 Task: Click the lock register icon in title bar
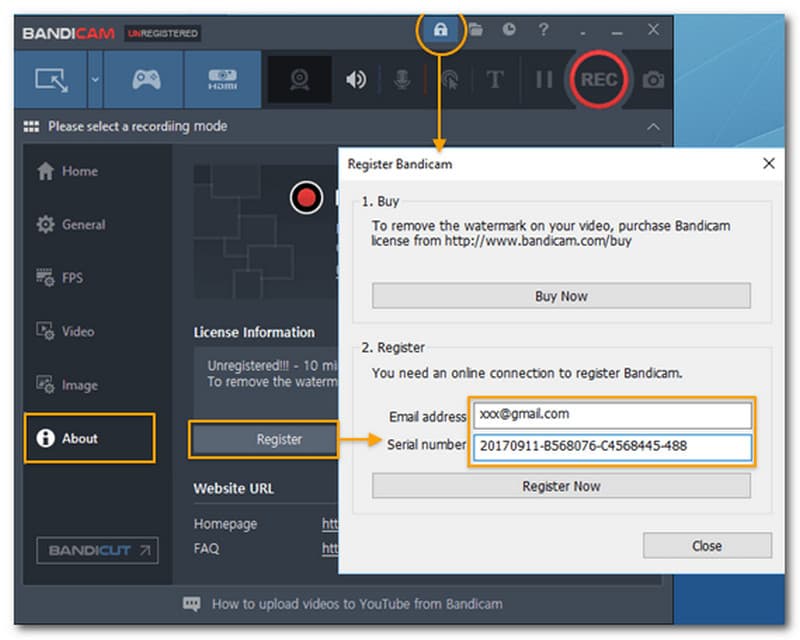pos(440,30)
